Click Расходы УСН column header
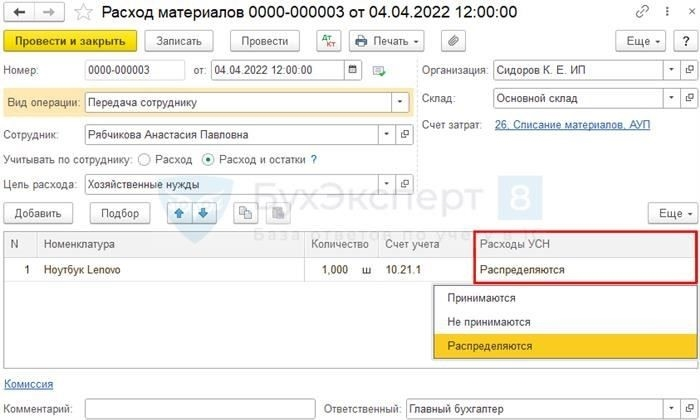The image size is (700, 420). (585, 244)
